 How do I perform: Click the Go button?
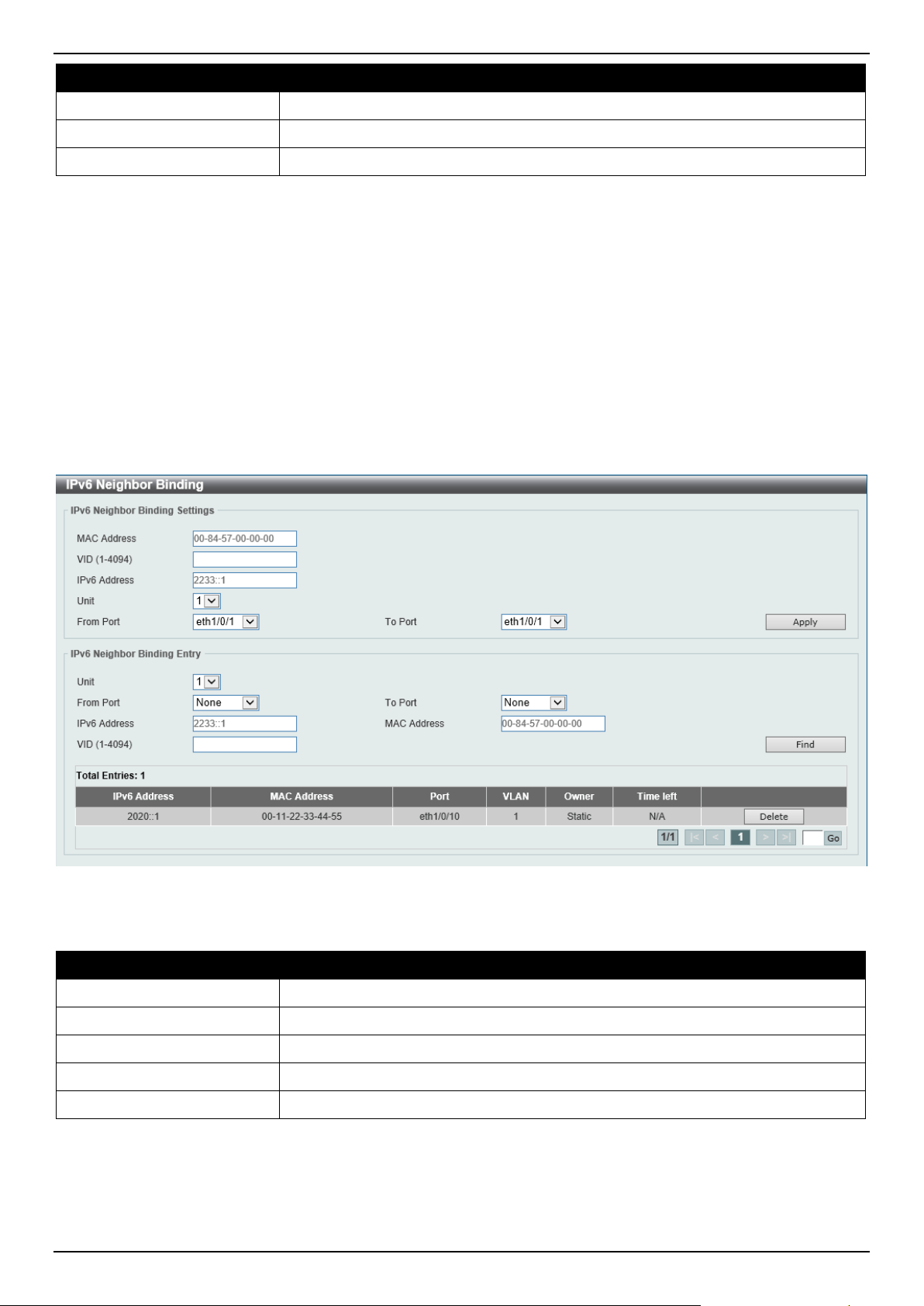click(833, 838)
